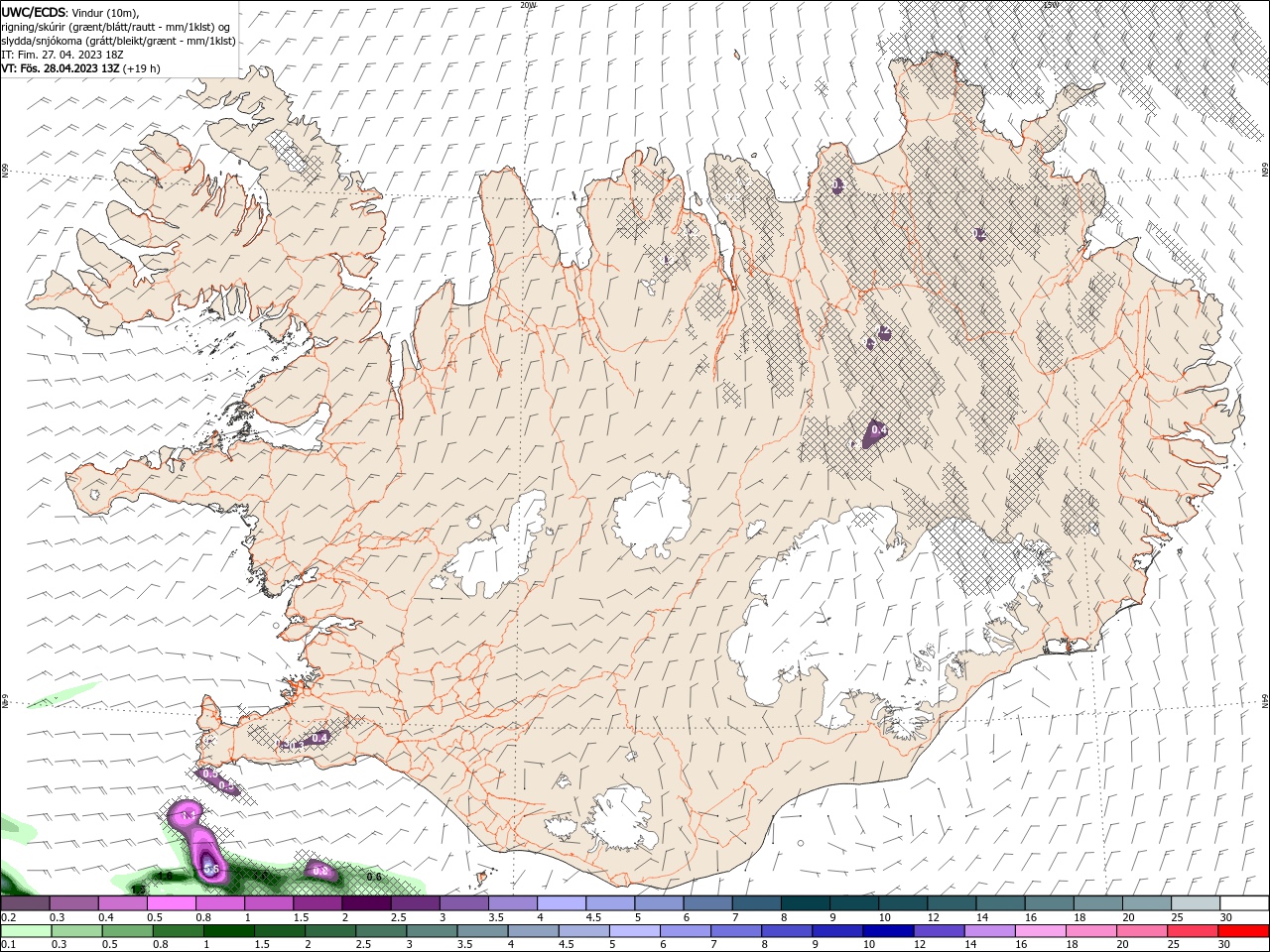Pick the upper legend swatch starting at 0.8

point(219,904)
